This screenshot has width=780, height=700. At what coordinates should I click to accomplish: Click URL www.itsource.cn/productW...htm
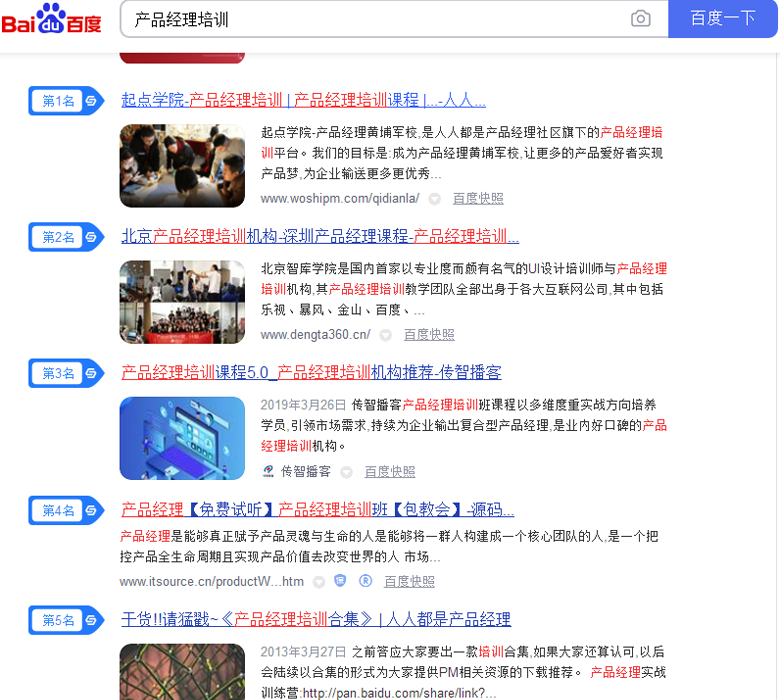coord(211,582)
